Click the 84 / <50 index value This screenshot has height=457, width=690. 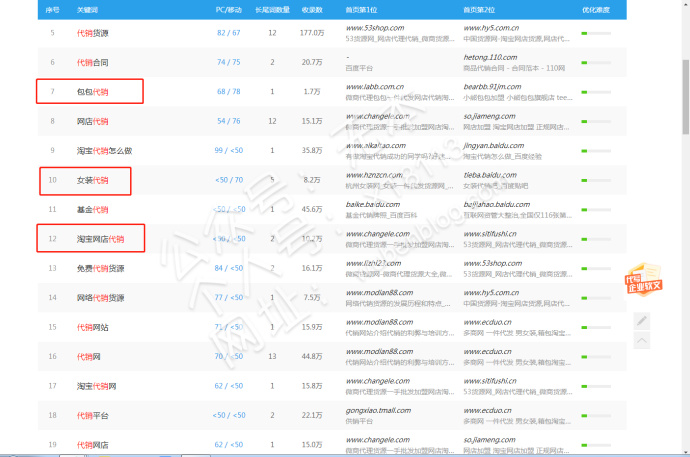click(x=228, y=268)
